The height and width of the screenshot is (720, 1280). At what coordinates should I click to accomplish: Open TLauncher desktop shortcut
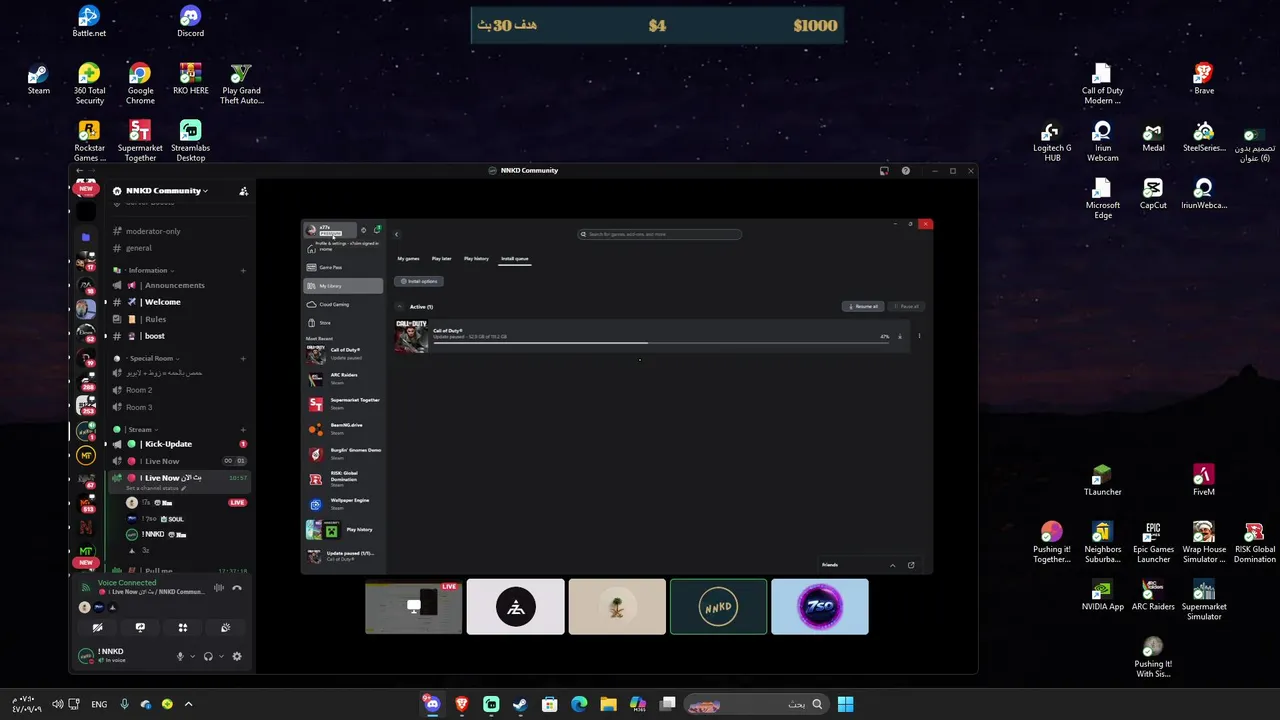click(x=1102, y=480)
